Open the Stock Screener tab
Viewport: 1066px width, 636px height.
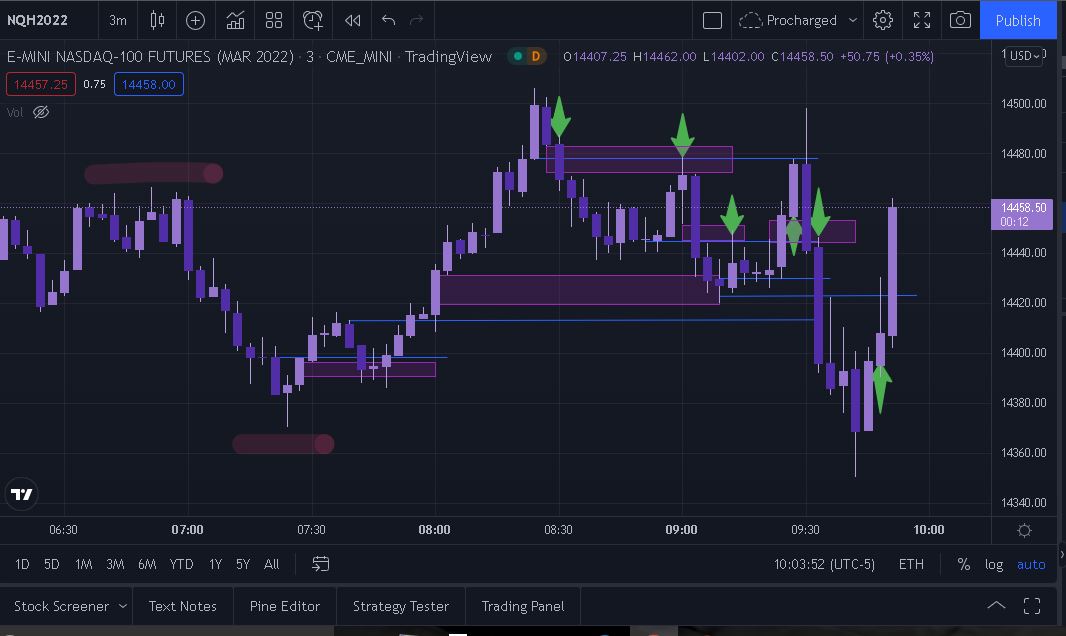pos(61,606)
